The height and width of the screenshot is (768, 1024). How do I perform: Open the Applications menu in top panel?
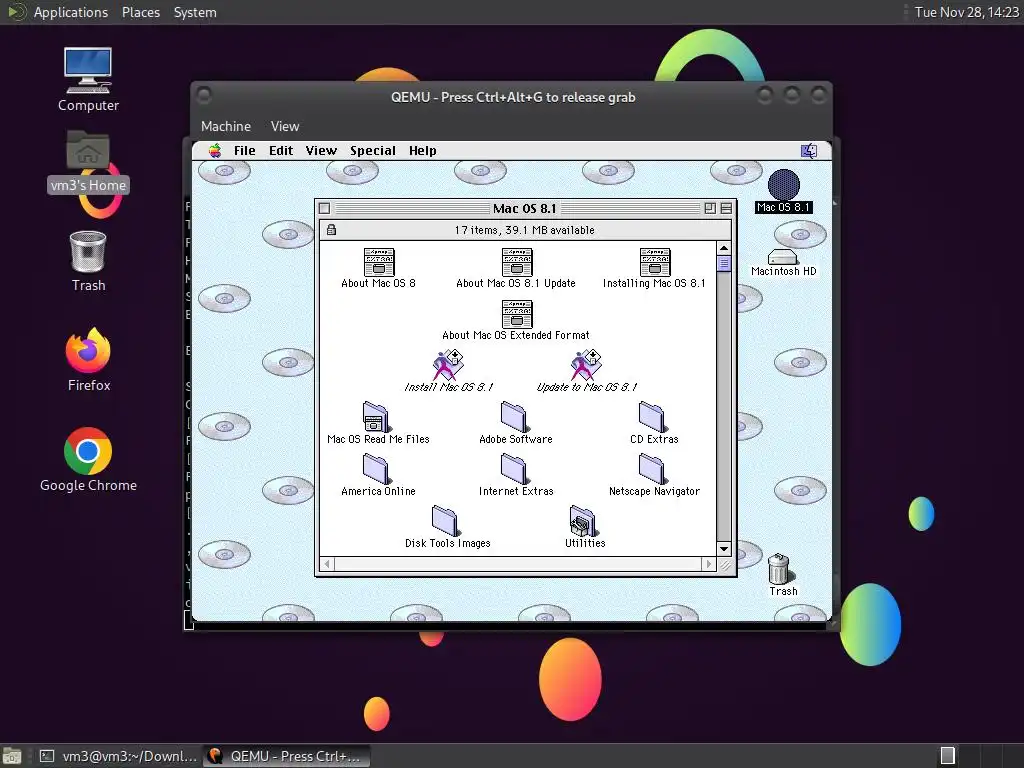tap(71, 12)
